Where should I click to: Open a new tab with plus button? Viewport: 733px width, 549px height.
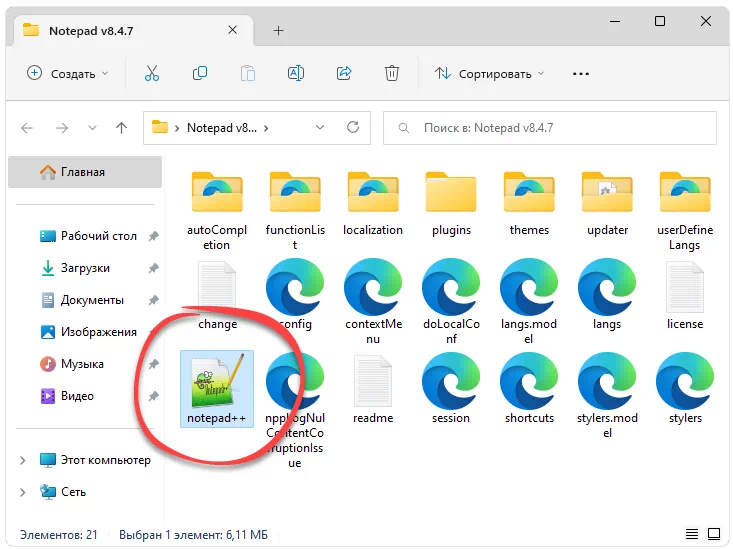[279, 31]
